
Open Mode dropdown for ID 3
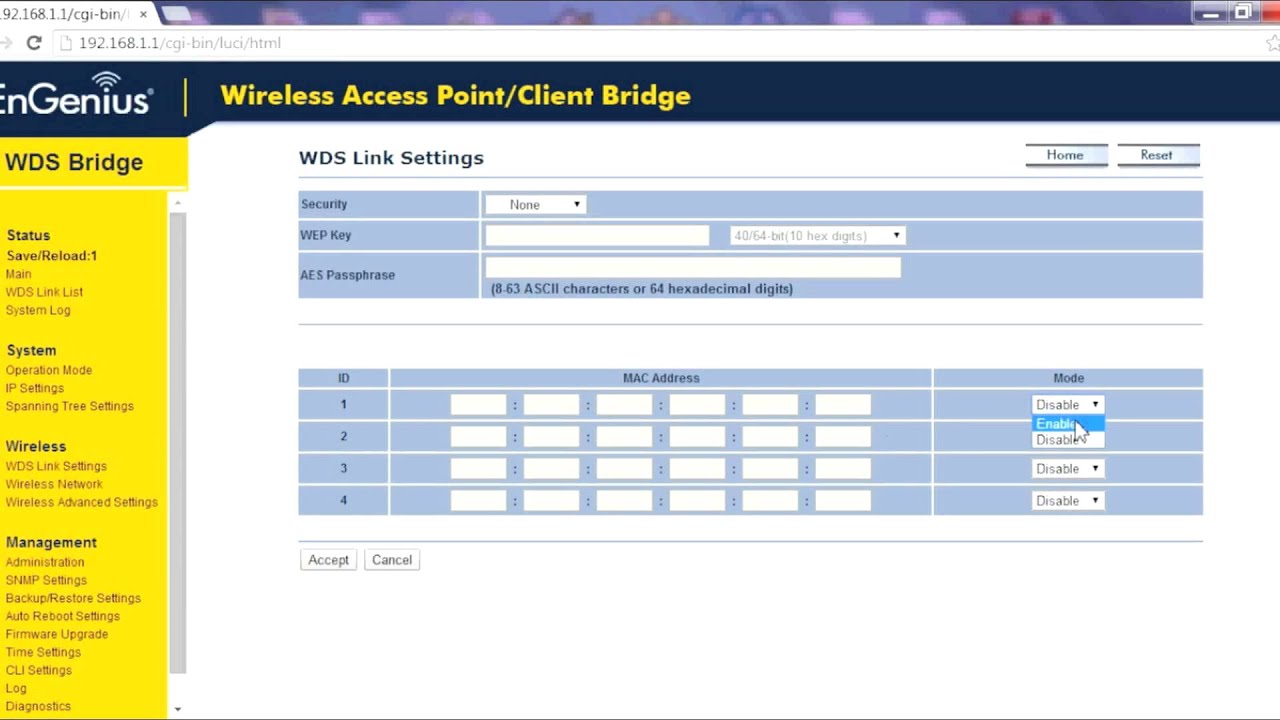[1067, 469]
